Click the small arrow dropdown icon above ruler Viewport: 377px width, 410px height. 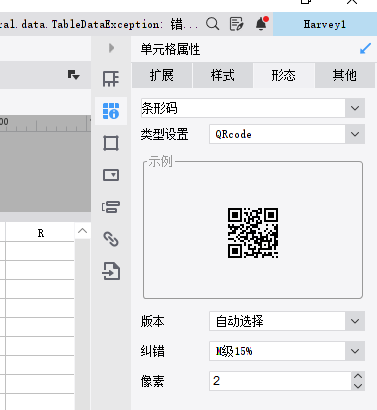(x=73, y=75)
